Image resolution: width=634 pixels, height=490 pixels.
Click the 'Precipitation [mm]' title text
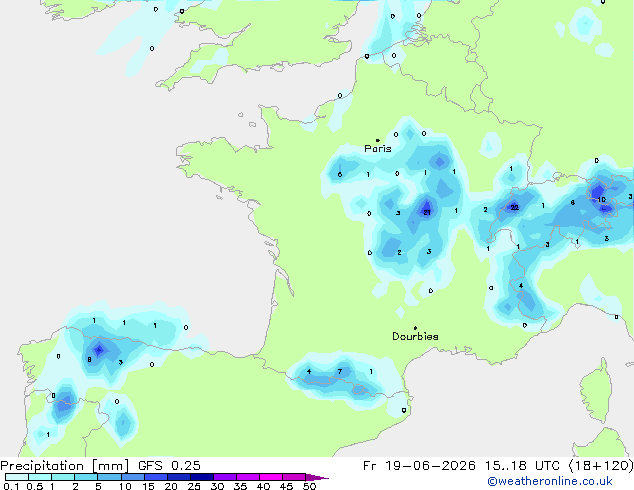[65, 466]
